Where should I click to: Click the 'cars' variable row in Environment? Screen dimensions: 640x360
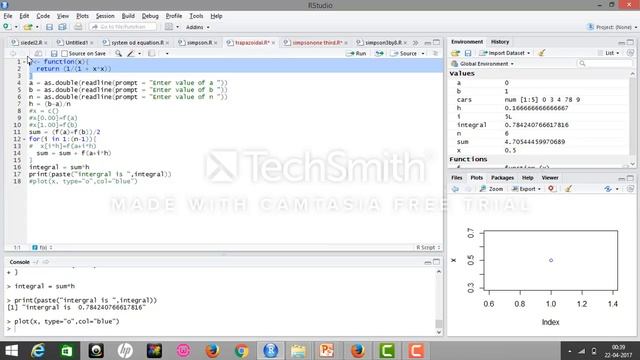[x=538, y=100]
